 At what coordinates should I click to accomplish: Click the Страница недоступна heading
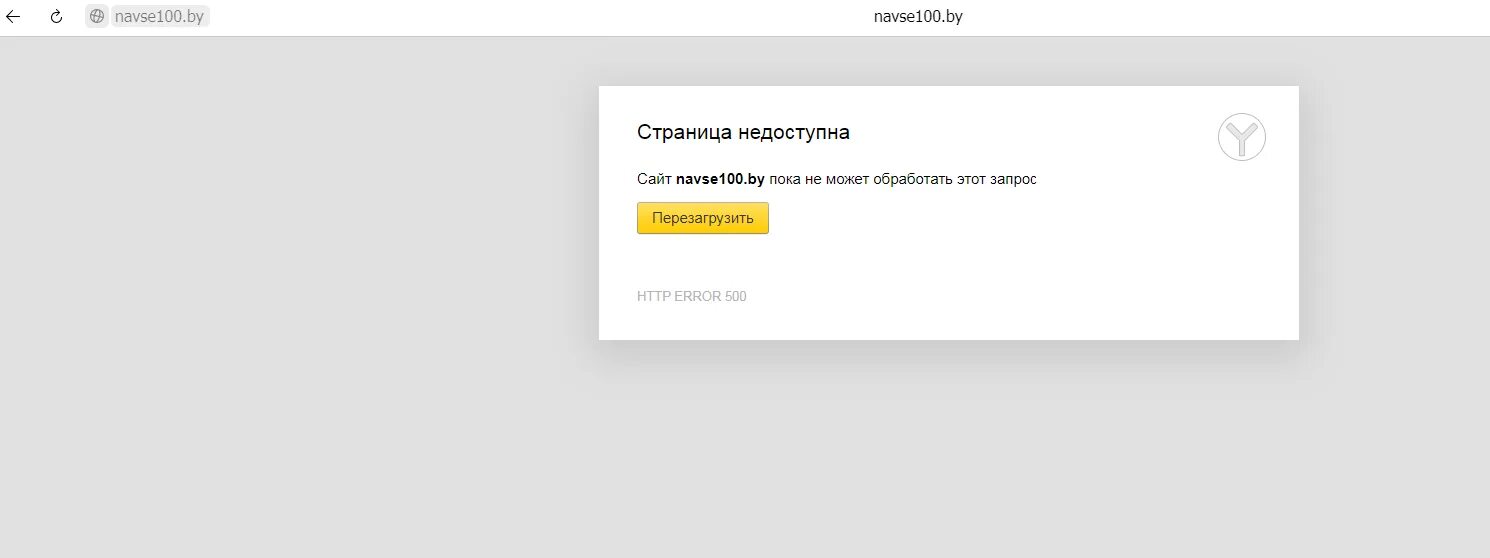click(x=744, y=132)
